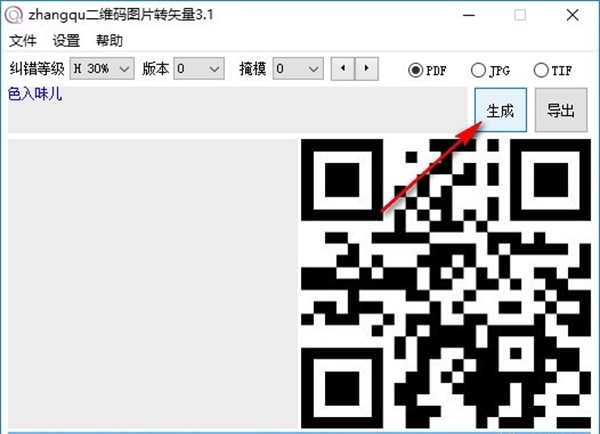Open the 设置 menu
The width and height of the screenshot is (600, 434).
pyautogui.click(x=66, y=41)
